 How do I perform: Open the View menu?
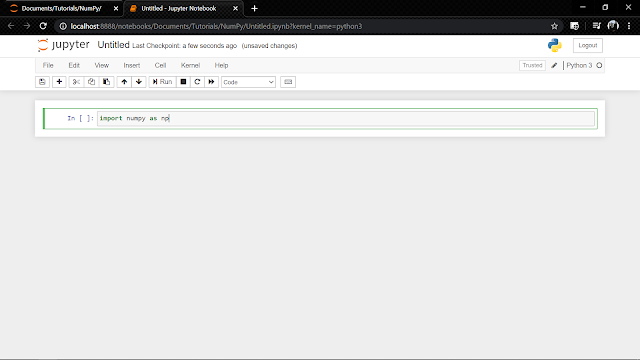point(102,65)
